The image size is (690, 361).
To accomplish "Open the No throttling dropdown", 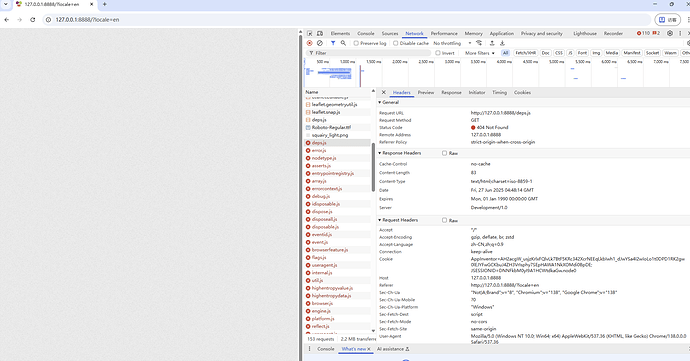I will (x=452, y=43).
